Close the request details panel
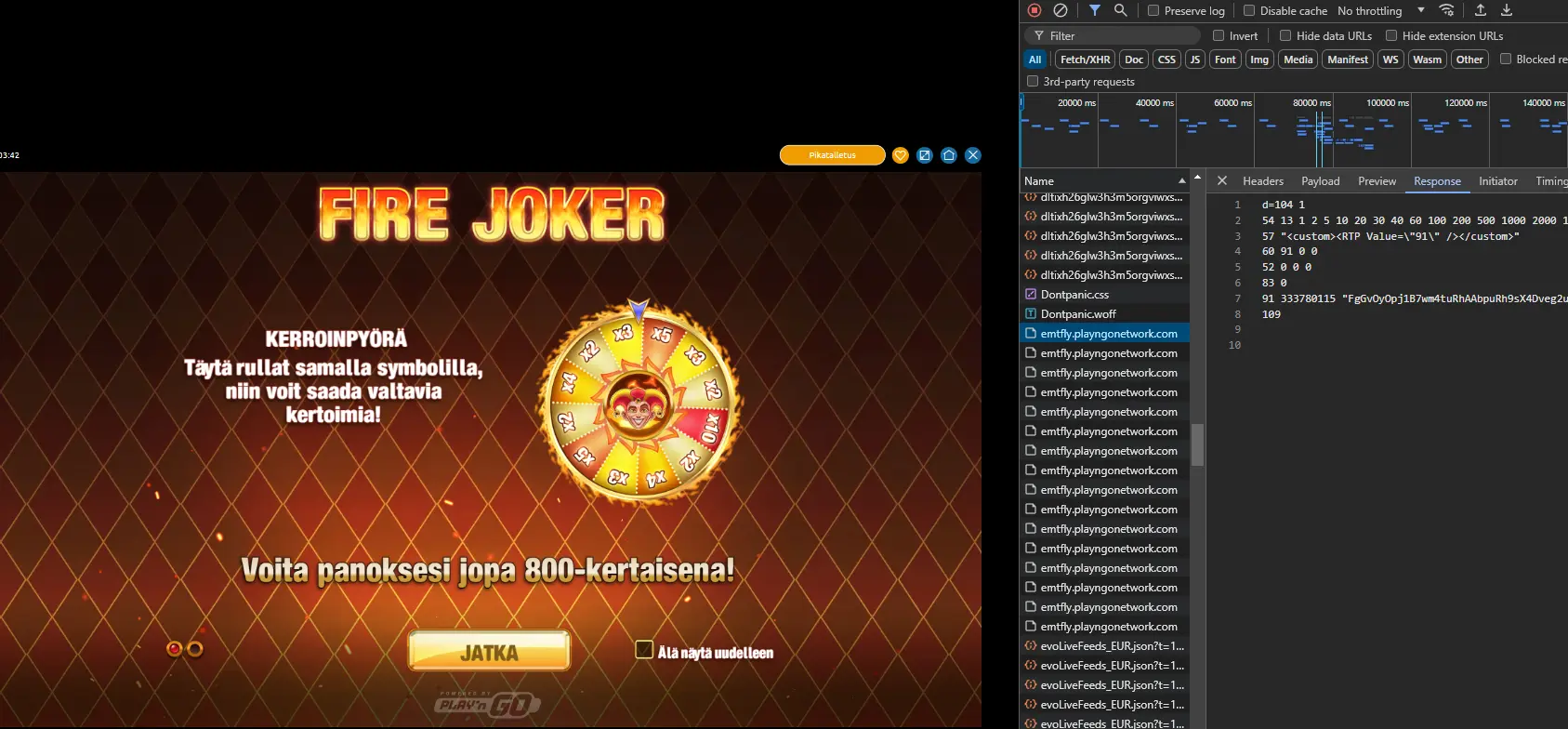This screenshot has height=729, width=1568. [x=1222, y=180]
